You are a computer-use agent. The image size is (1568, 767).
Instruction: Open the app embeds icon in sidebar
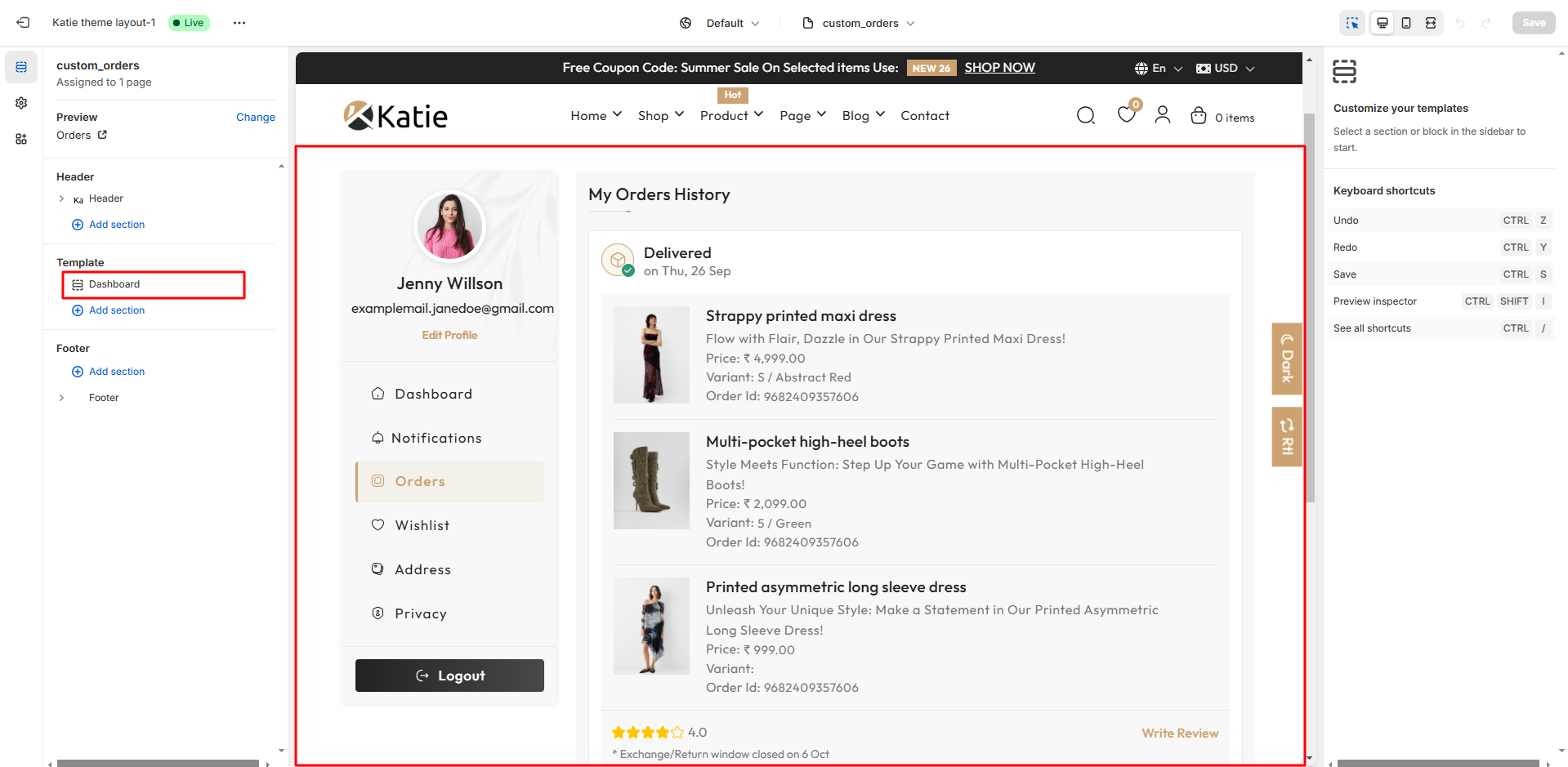click(x=21, y=139)
